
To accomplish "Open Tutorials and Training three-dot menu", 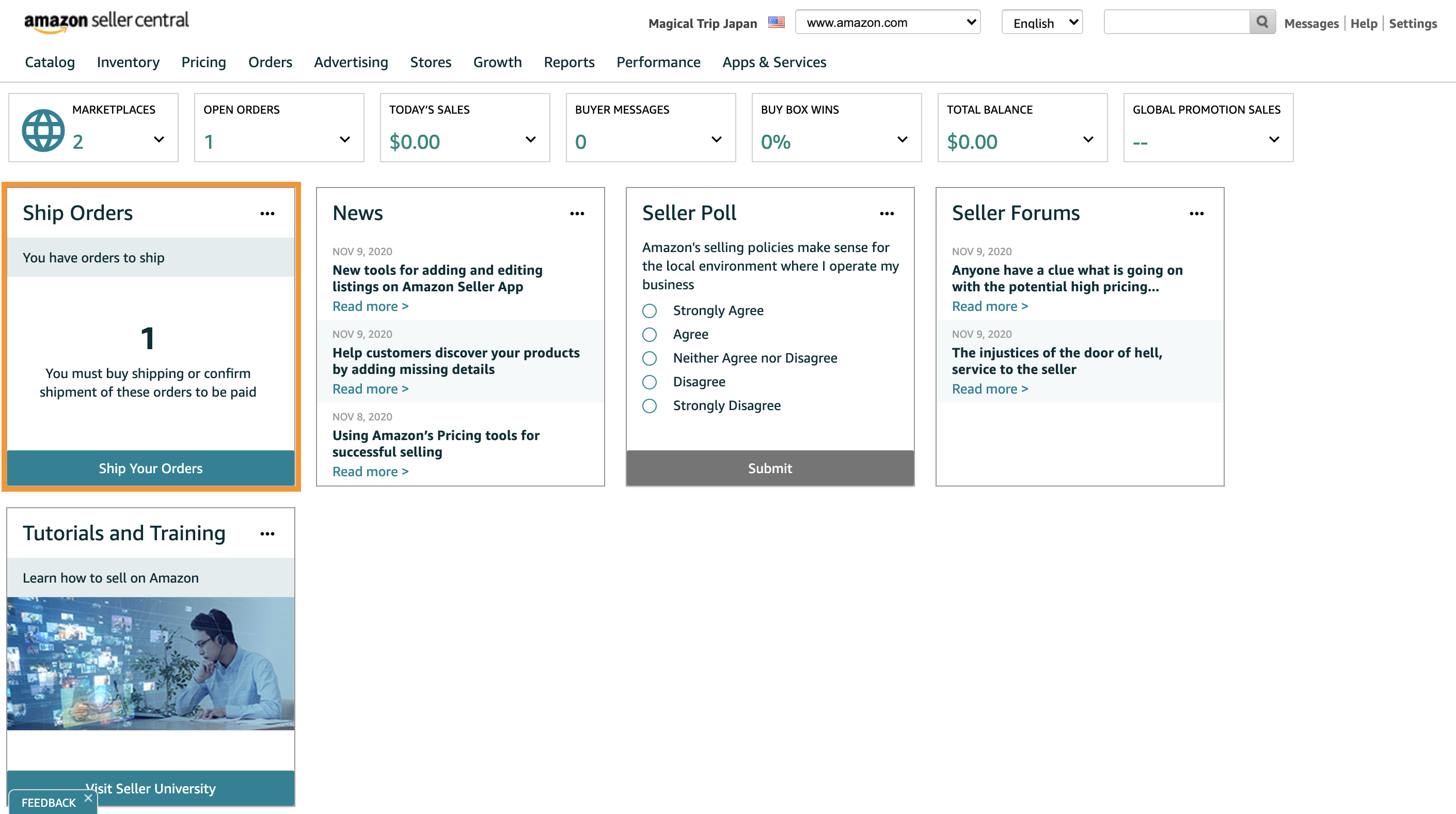I will click(x=267, y=534).
